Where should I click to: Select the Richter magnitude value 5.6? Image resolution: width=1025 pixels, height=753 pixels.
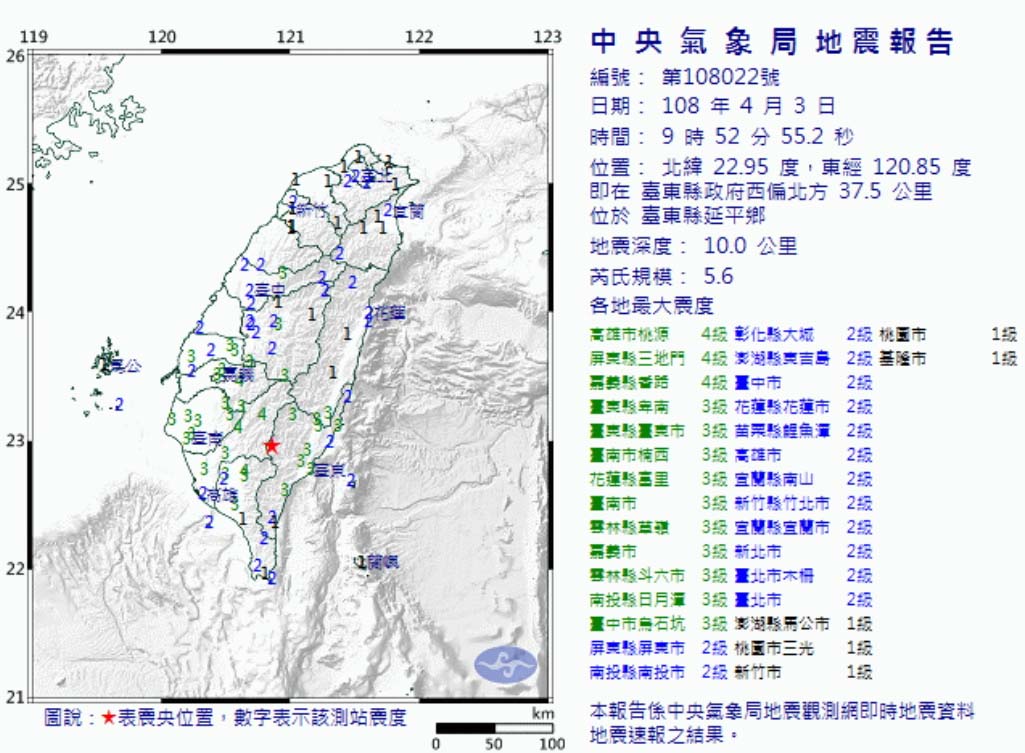[x=718, y=276]
